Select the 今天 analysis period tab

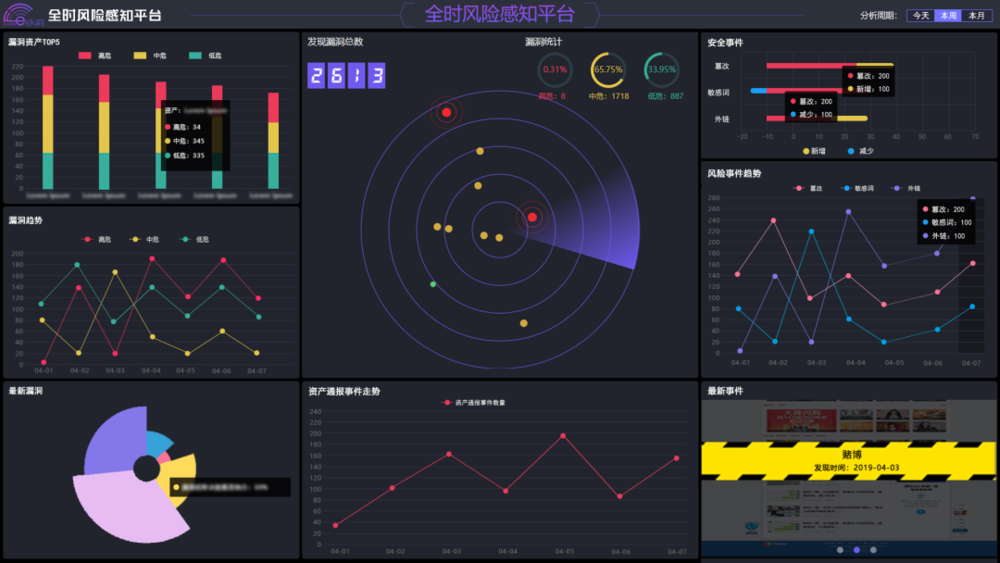(921, 15)
